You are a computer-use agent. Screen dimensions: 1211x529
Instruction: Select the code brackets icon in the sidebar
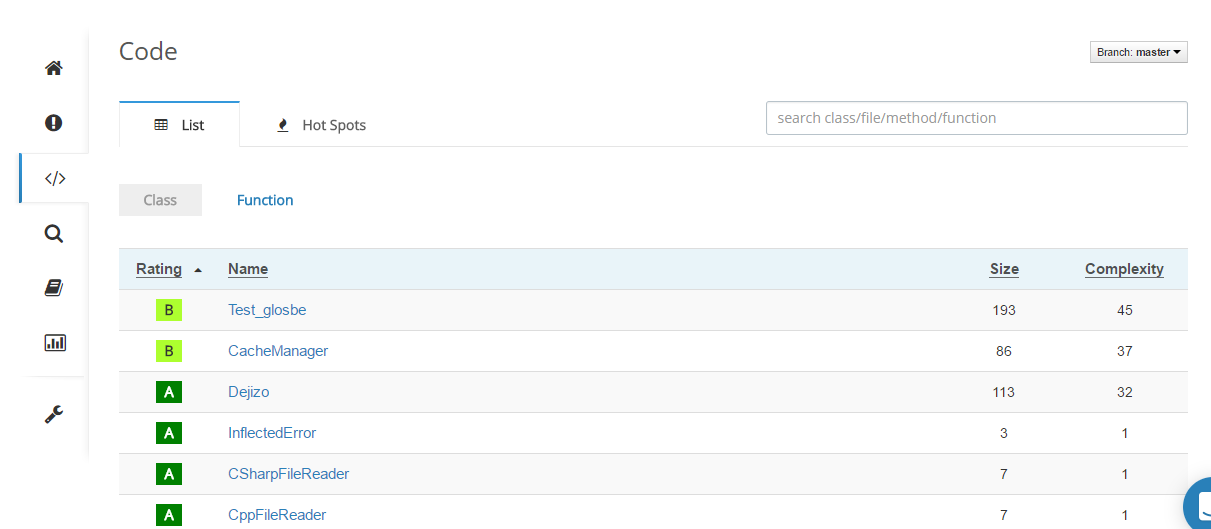coord(54,179)
